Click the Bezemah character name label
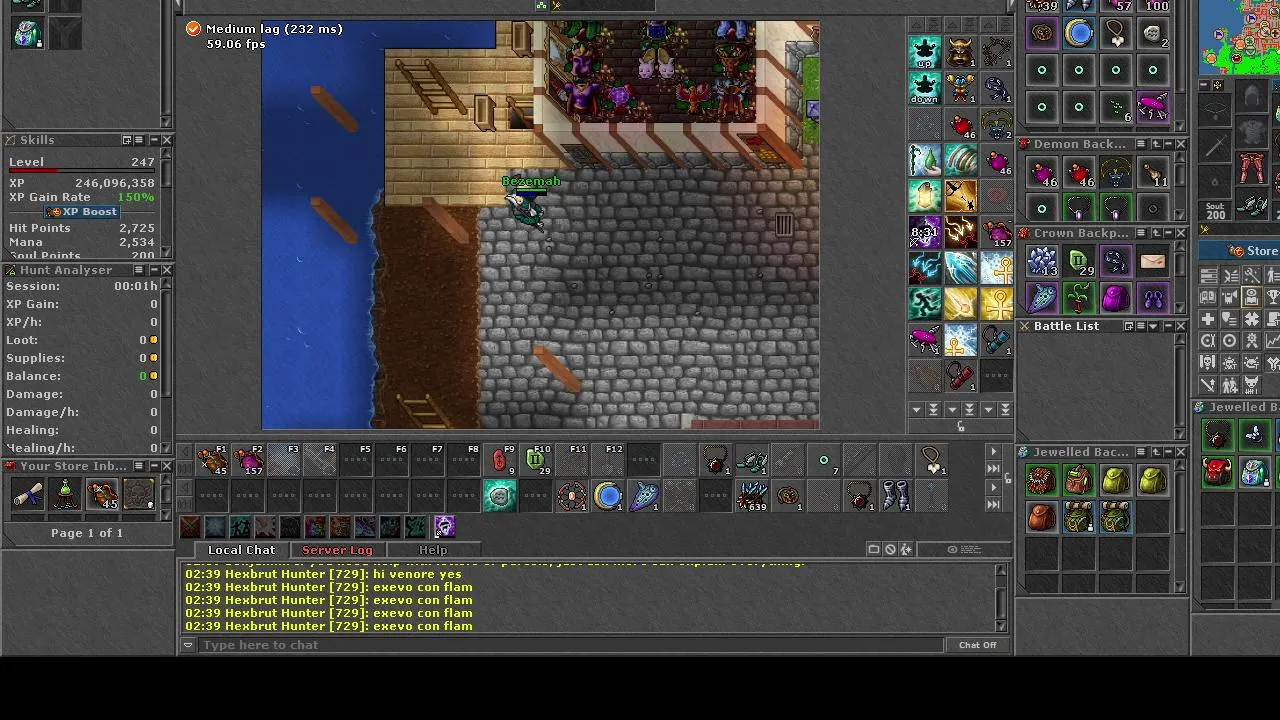This screenshot has width=1280, height=720. point(531,182)
